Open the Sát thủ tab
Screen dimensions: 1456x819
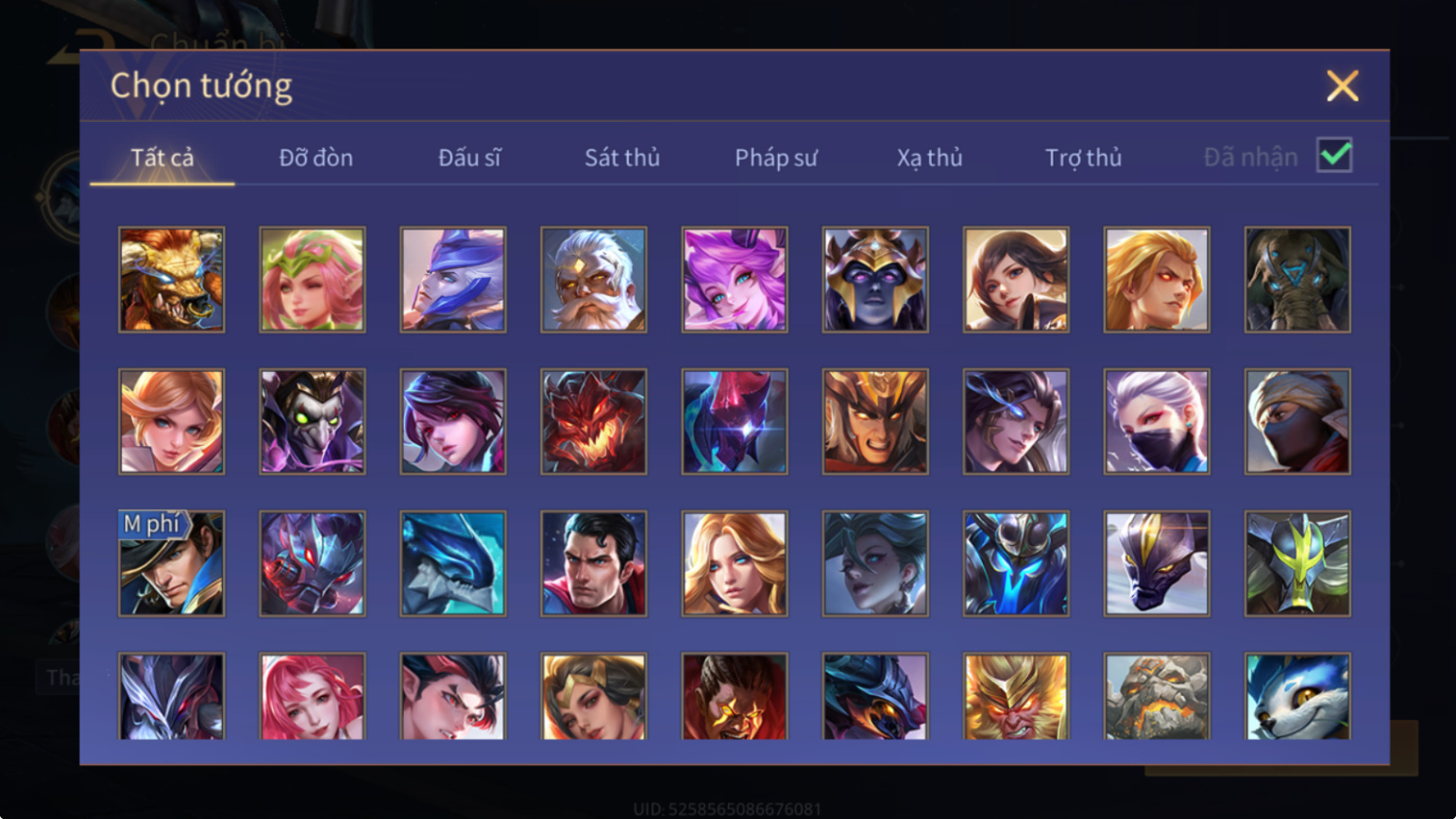(622, 158)
